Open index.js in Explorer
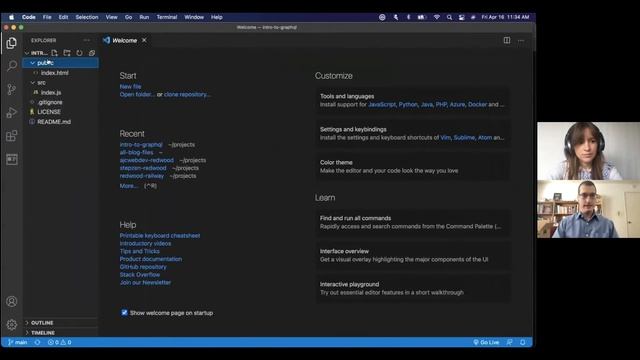640x360 pixels. pos(51,92)
